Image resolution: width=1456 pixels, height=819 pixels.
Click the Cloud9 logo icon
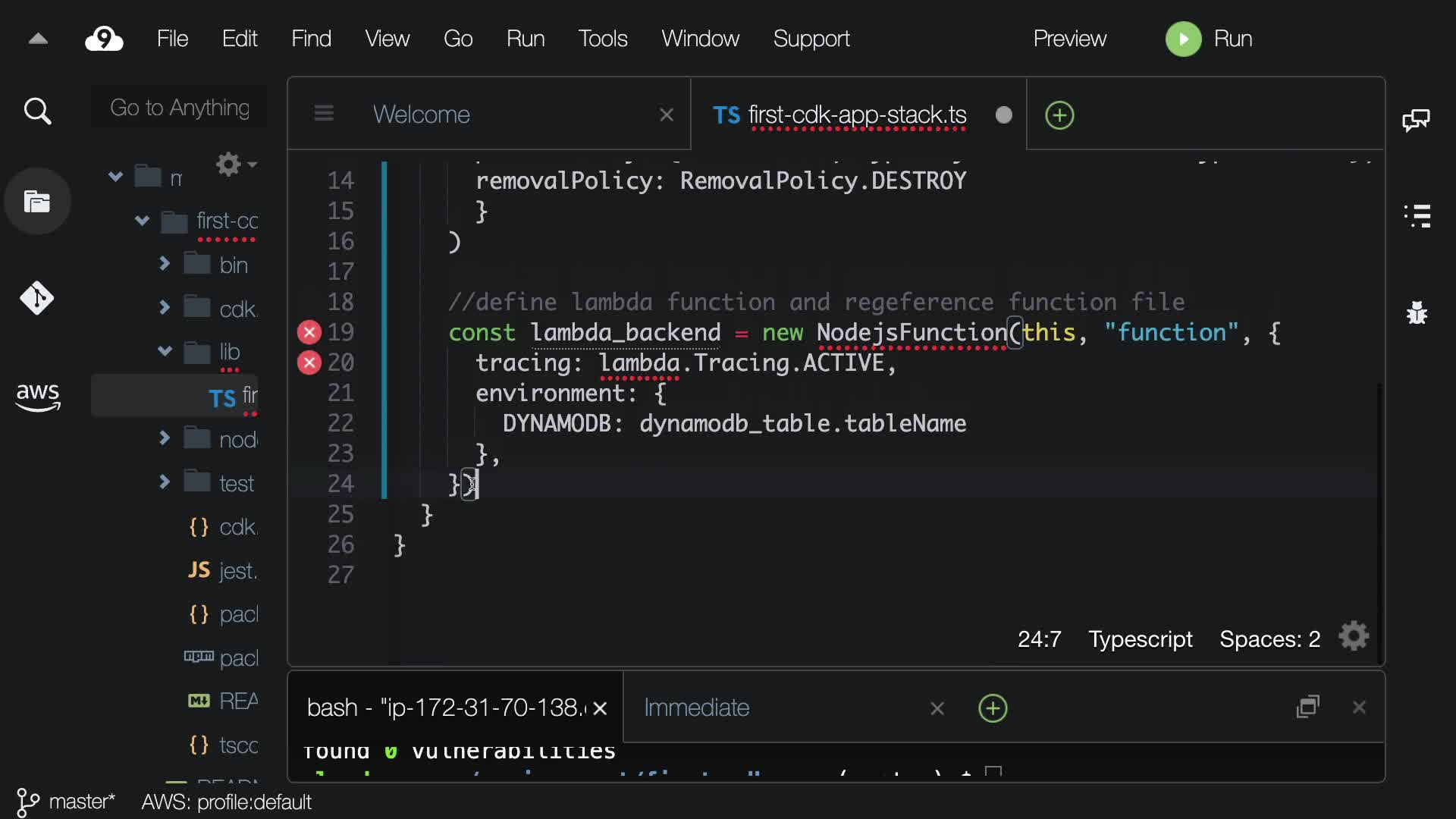coord(104,39)
